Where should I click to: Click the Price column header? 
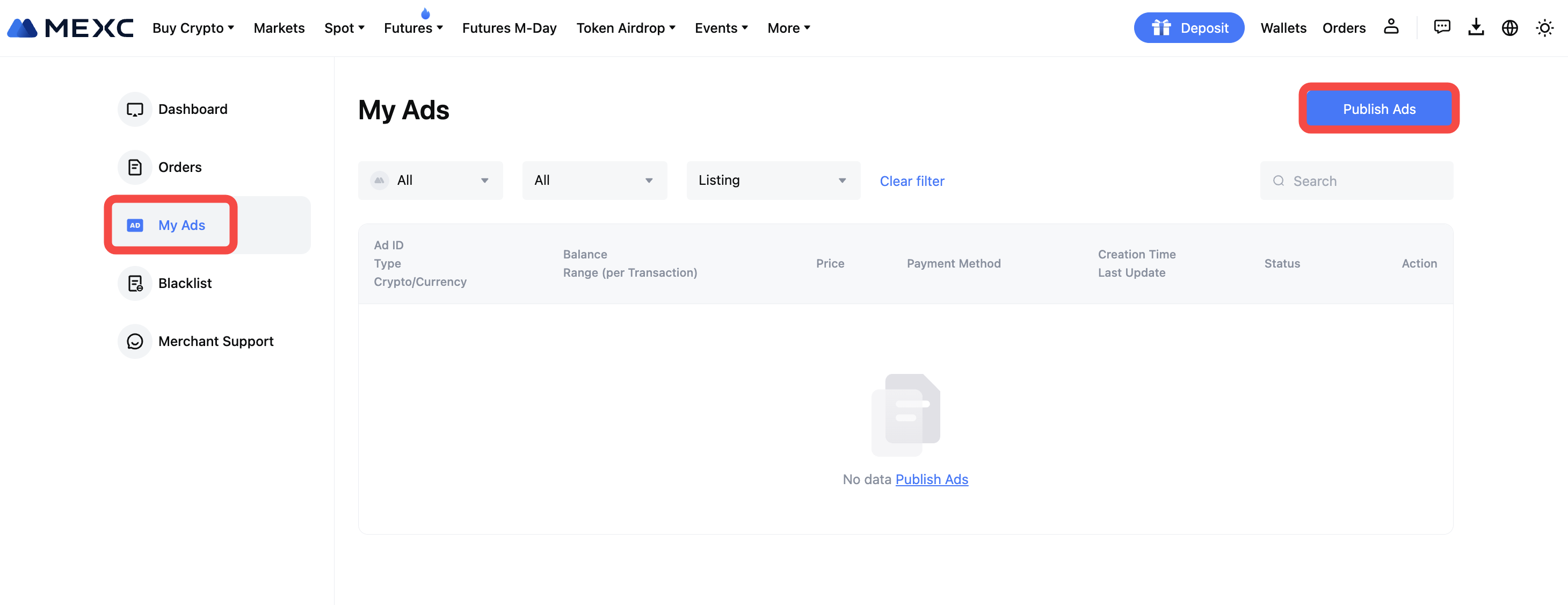830,264
